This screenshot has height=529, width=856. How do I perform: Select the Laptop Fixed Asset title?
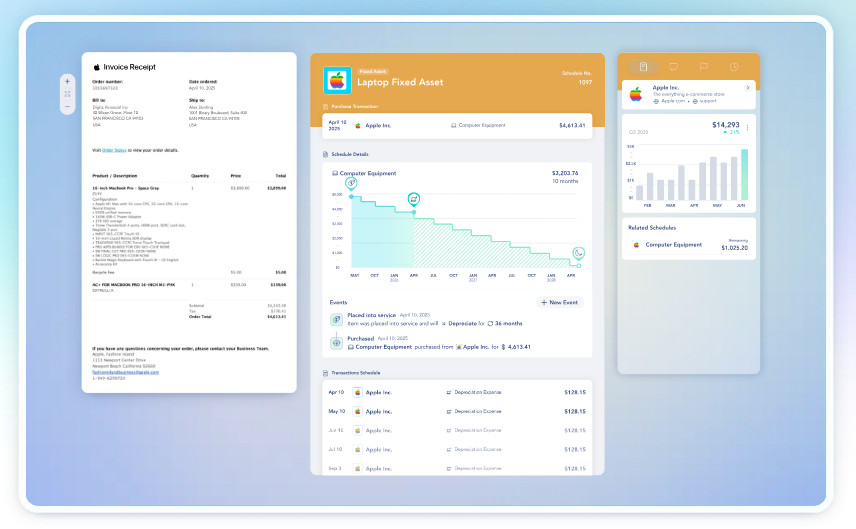[400, 82]
